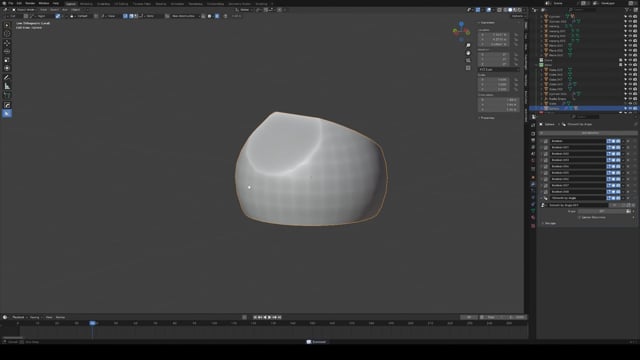This screenshot has height=360, width=640.
Task: Click the viewport pan hand icon
Action: 468,53
